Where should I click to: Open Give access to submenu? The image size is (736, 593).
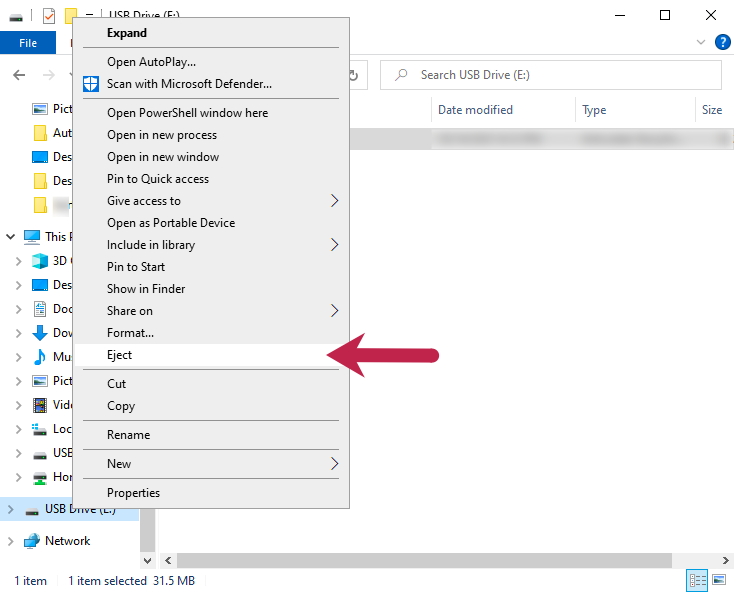[x=211, y=201]
